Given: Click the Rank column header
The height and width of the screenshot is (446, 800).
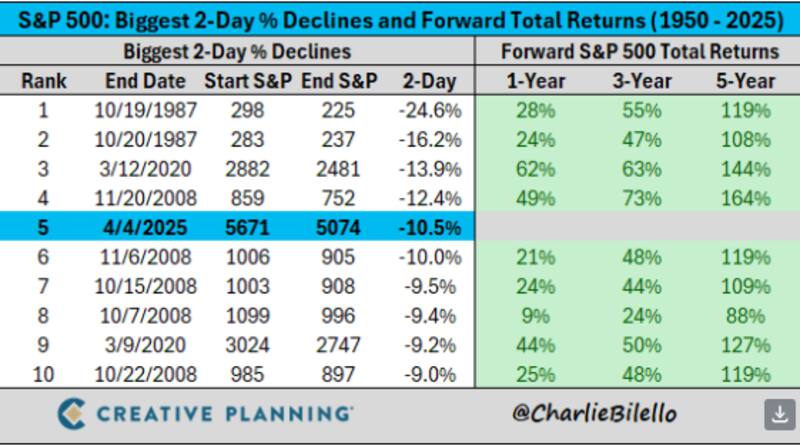Looking at the screenshot, I should pyautogui.click(x=43, y=81).
